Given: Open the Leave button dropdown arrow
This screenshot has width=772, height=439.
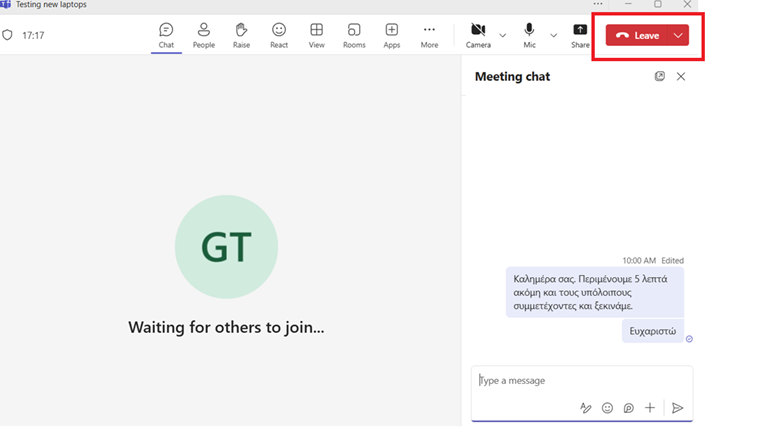Looking at the screenshot, I should pyautogui.click(x=678, y=35).
